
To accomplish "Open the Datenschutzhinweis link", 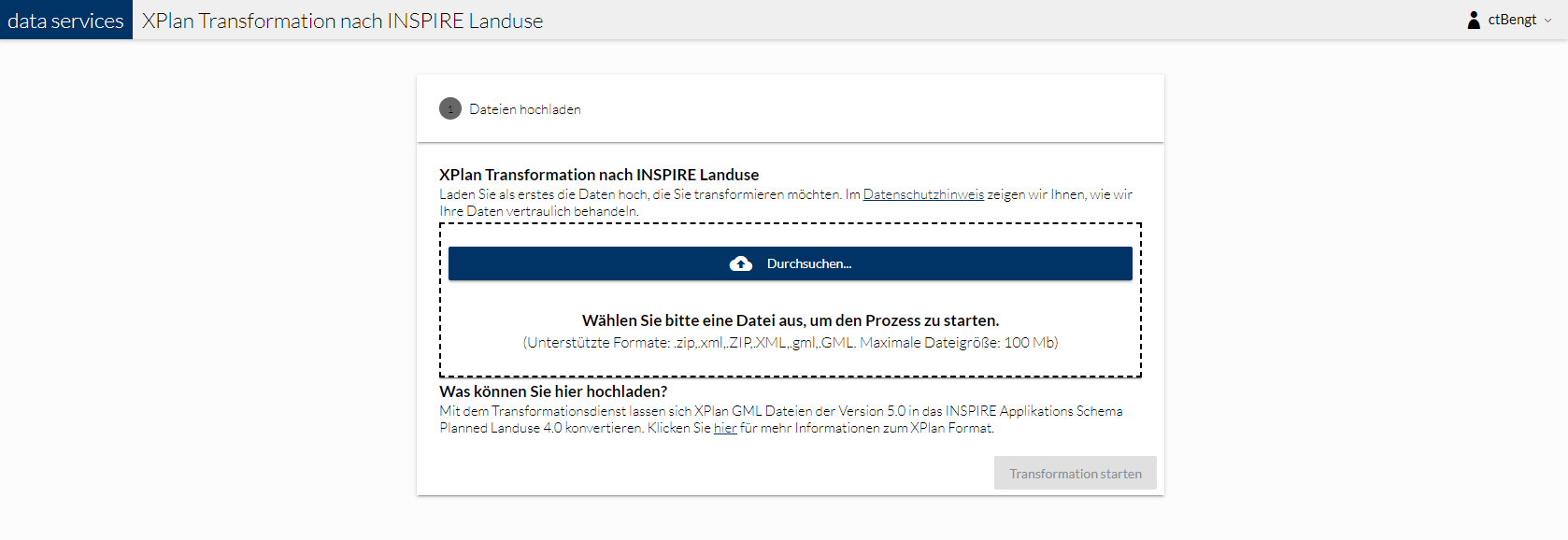I will (923, 194).
